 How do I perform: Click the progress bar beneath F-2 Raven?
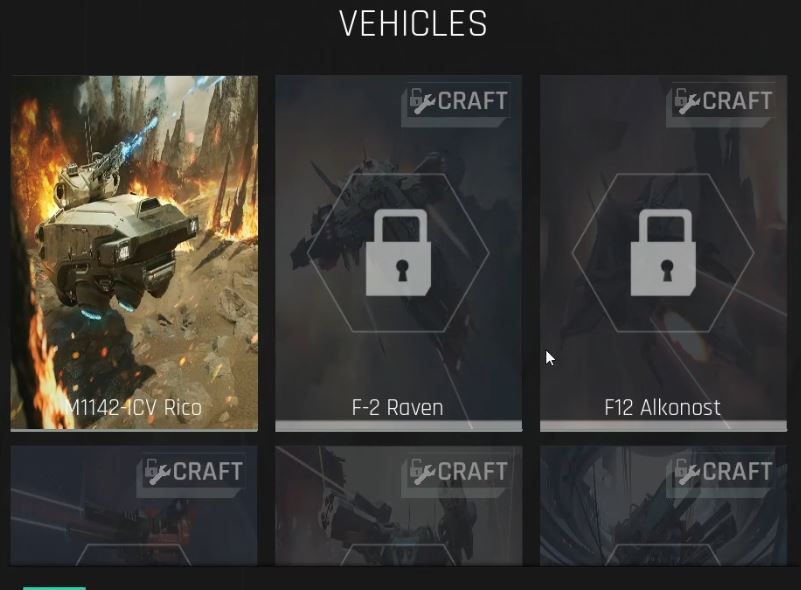398,426
